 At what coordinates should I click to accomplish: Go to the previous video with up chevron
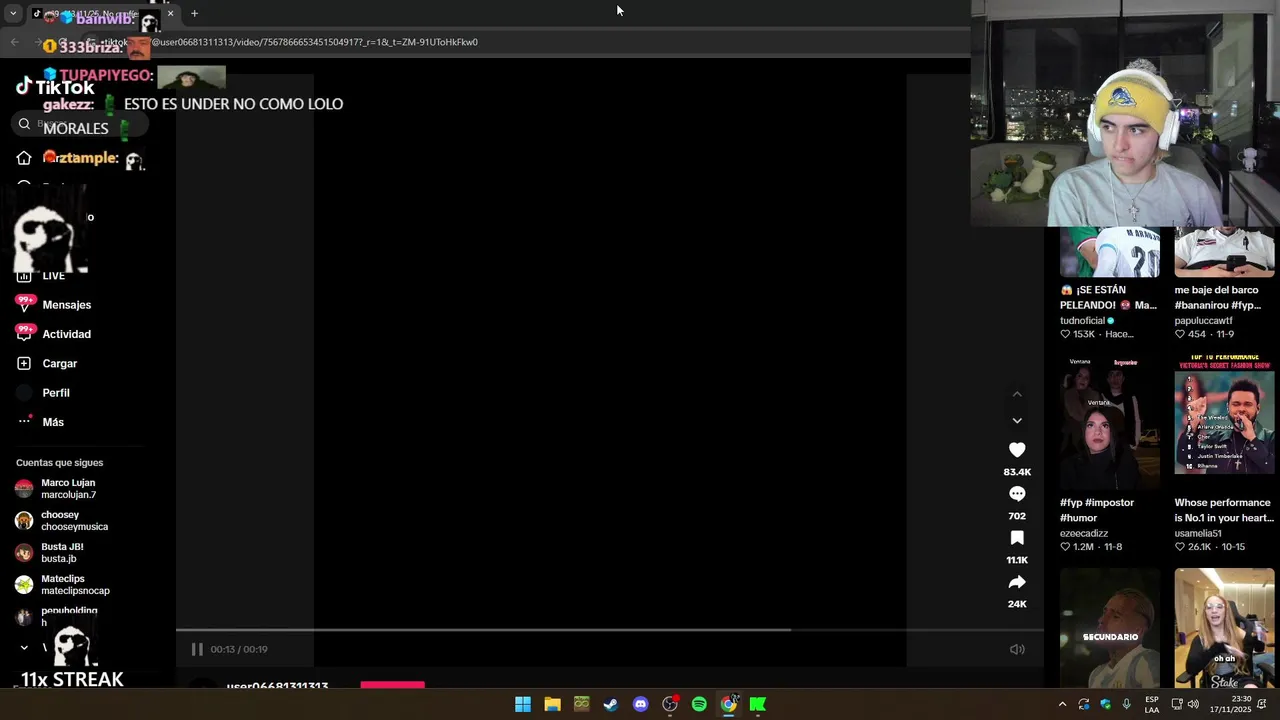click(x=1017, y=394)
